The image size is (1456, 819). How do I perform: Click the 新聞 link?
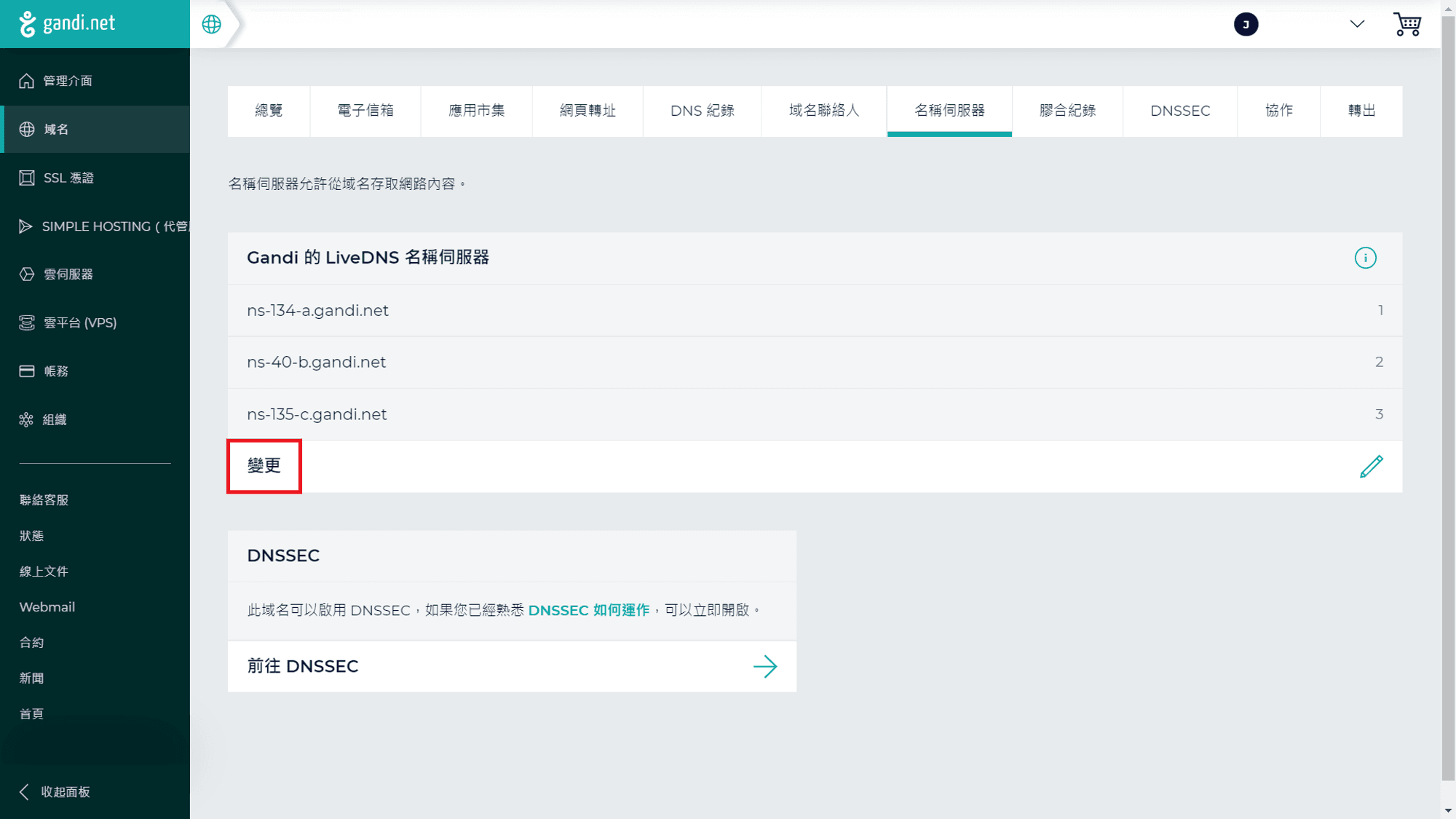click(31, 678)
